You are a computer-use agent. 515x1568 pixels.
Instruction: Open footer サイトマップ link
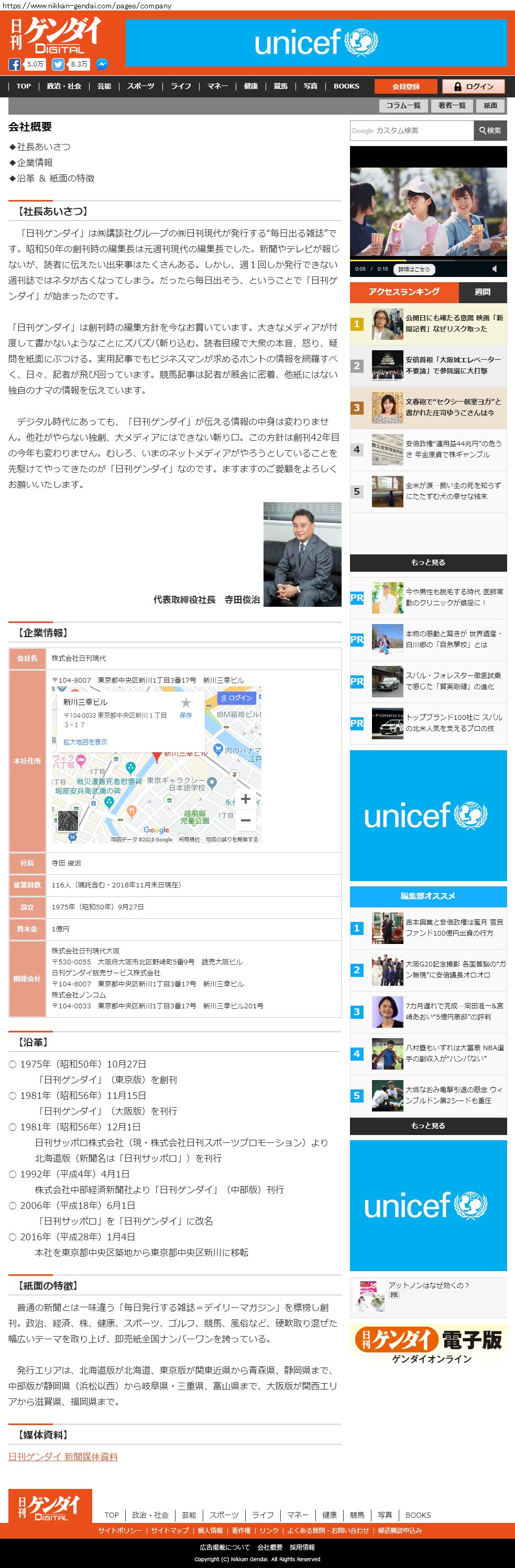(x=170, y=1530)
